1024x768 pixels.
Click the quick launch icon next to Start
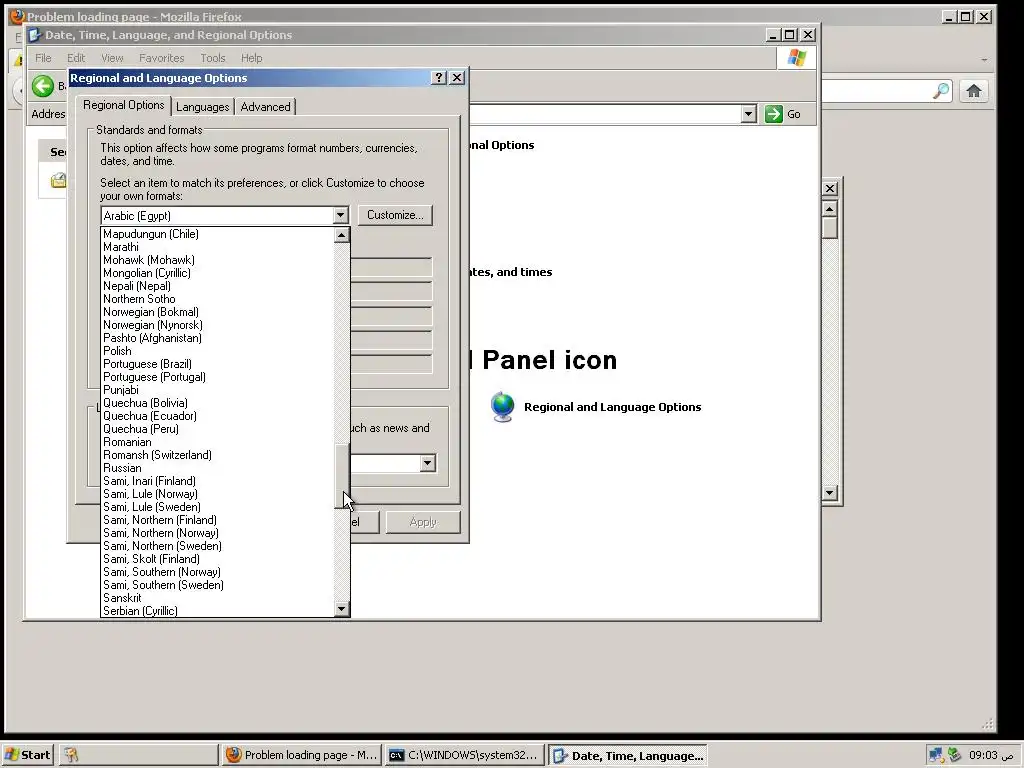pos(71,755)
